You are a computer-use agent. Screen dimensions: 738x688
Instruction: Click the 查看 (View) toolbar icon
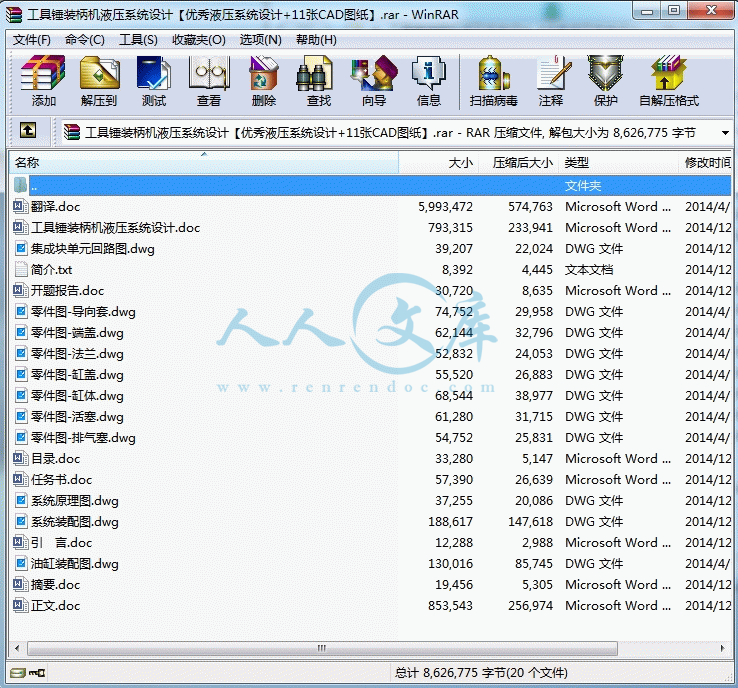pyautogui.click(x=209, y=73)
